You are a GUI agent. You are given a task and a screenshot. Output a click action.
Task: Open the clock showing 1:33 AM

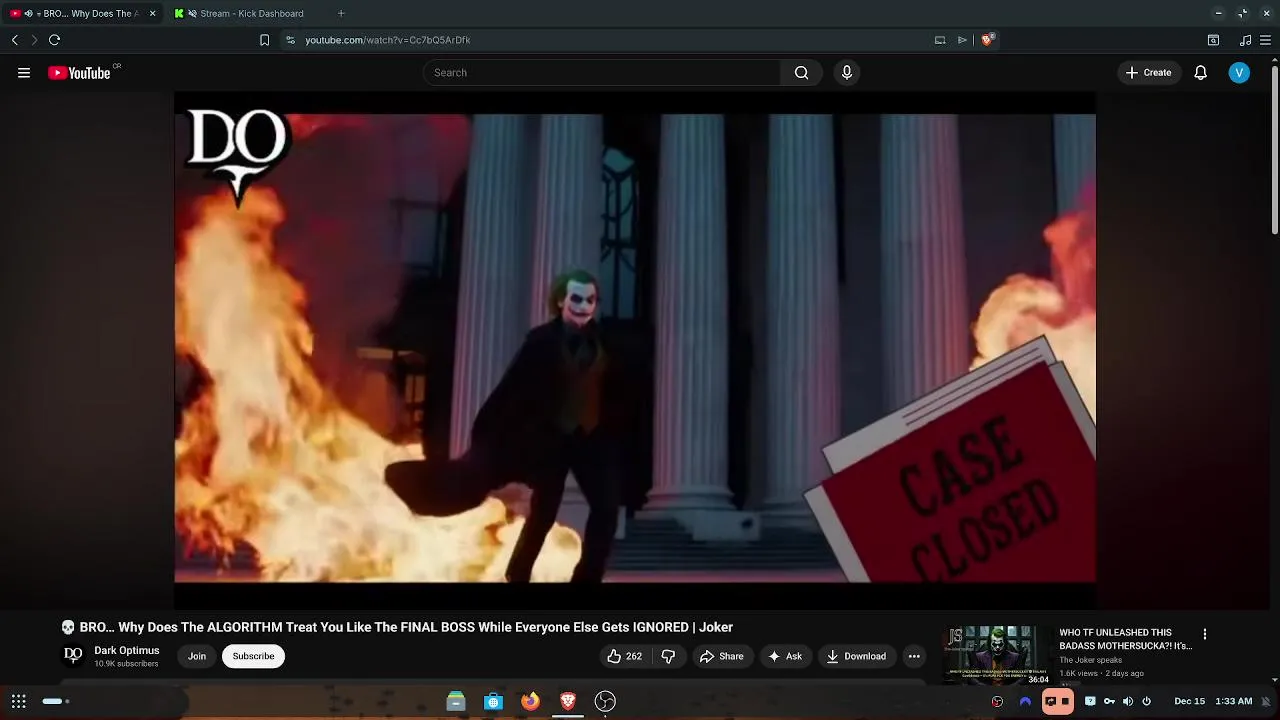coord(1233,701)
